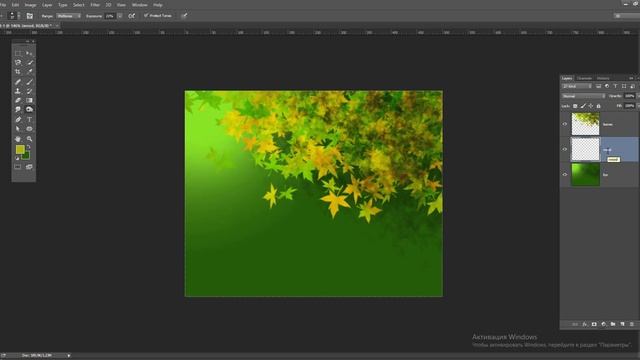
Task: Select the Quick Selection tool
Action: tap(29, 62)
